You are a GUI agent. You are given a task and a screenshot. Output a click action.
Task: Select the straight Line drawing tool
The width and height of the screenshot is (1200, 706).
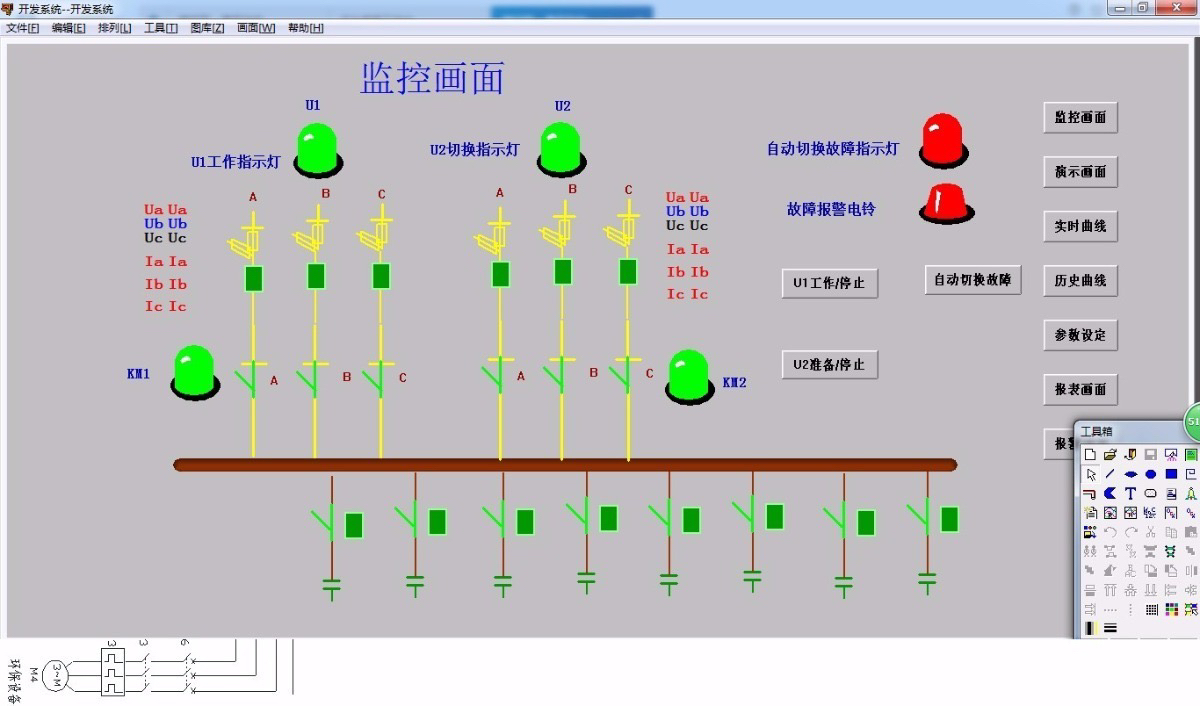click(1110, 474)
